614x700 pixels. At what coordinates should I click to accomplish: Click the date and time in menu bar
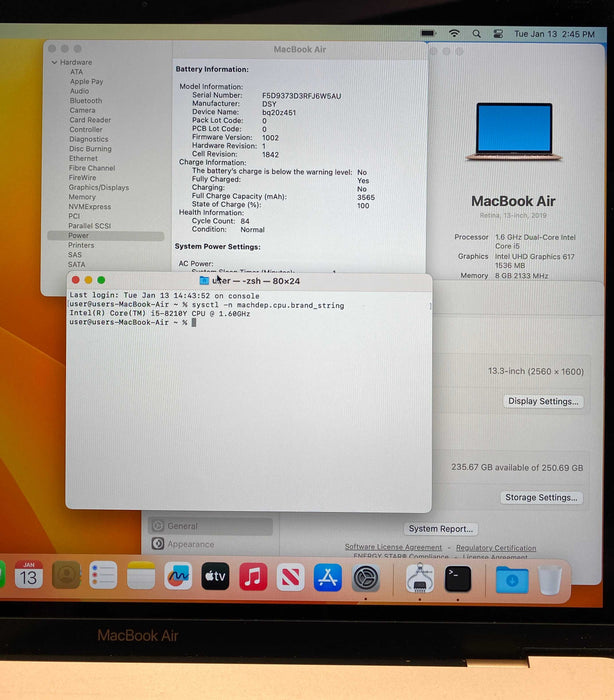(x=554, y=34)
